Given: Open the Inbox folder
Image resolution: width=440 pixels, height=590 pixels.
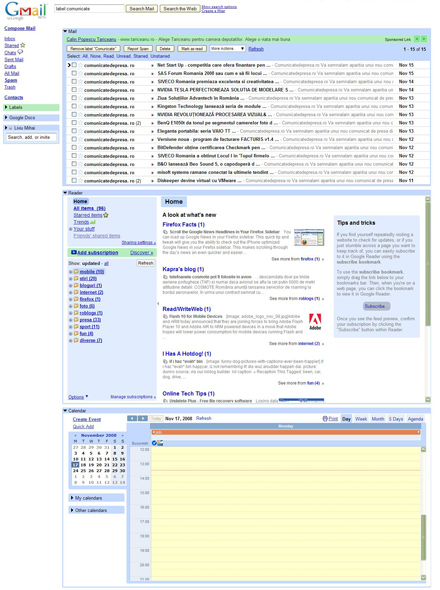Looking at the screenshot, I should point(10,38).
